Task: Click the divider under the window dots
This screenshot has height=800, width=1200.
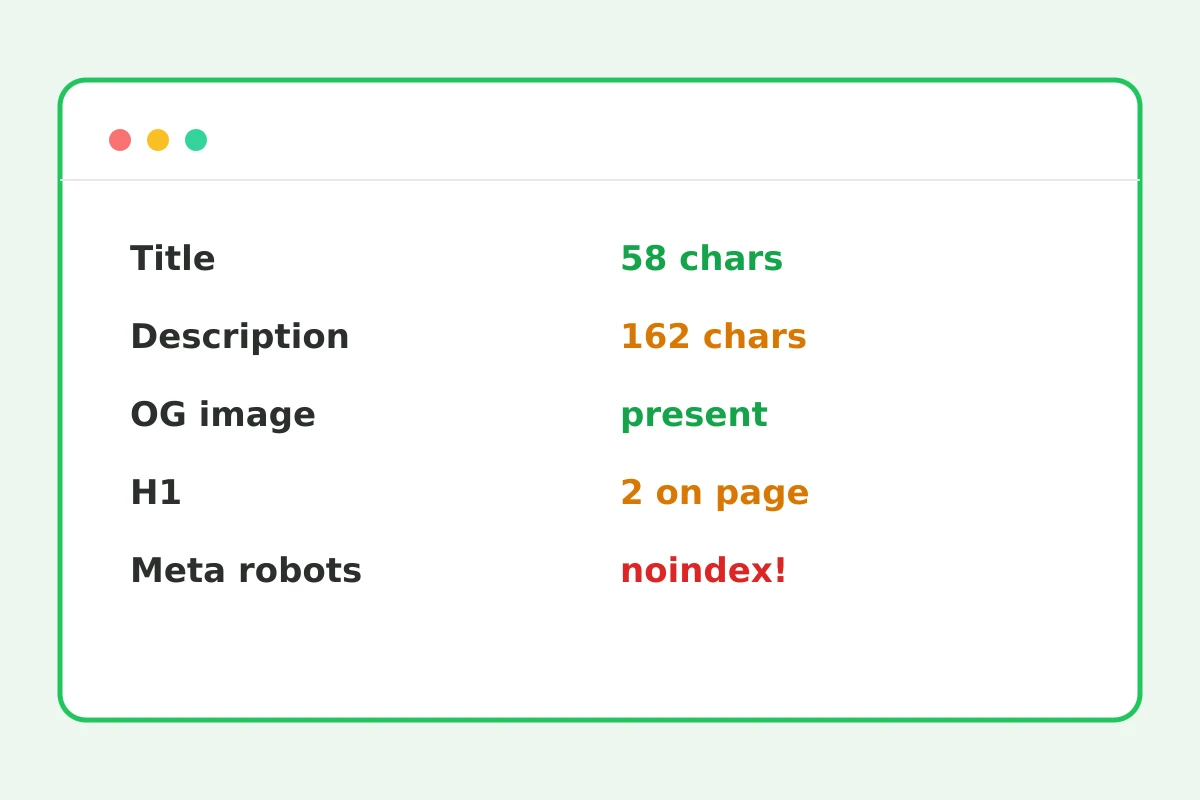Action: [600, 180]
